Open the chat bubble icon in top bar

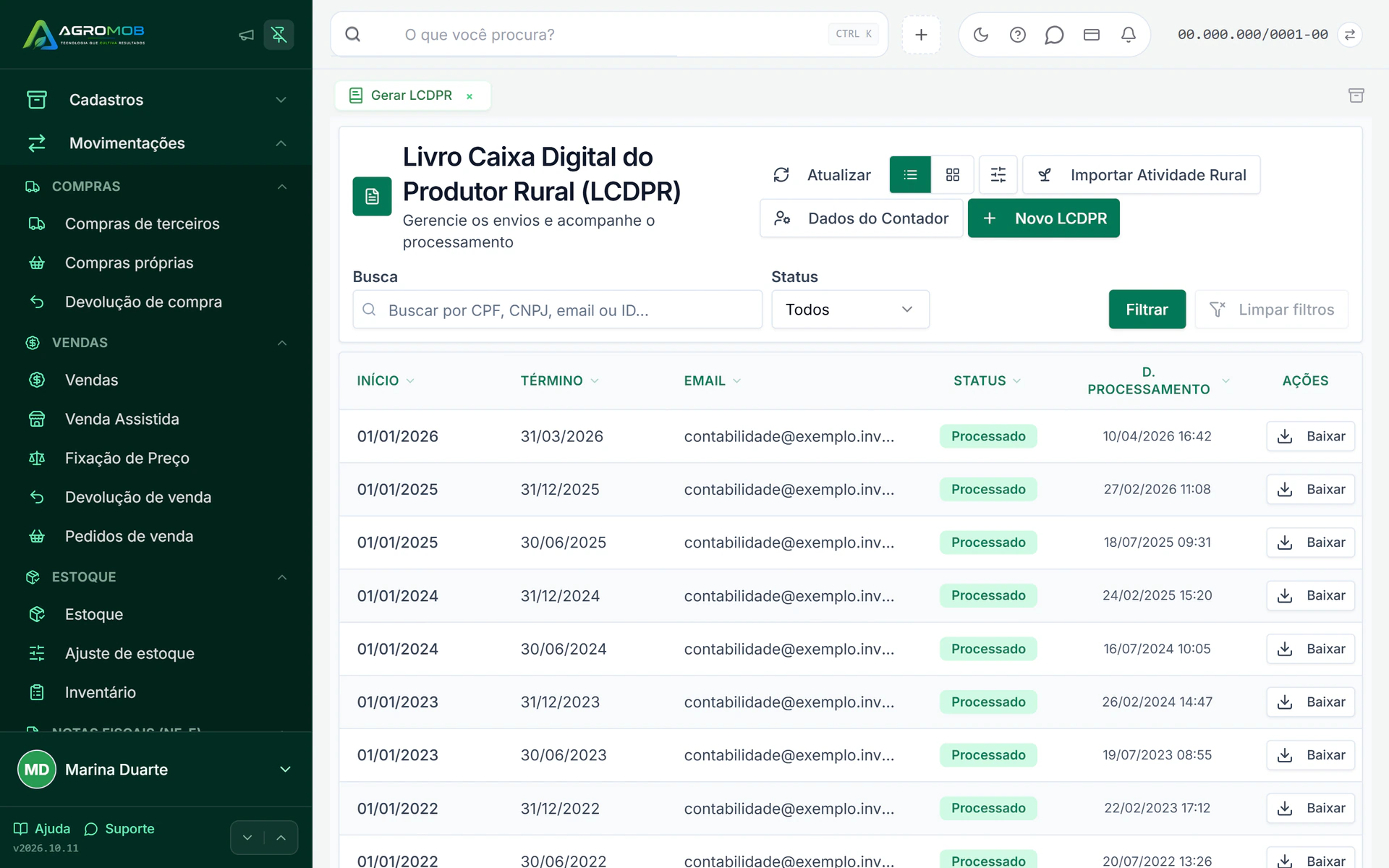click(x=1054, y=35)
